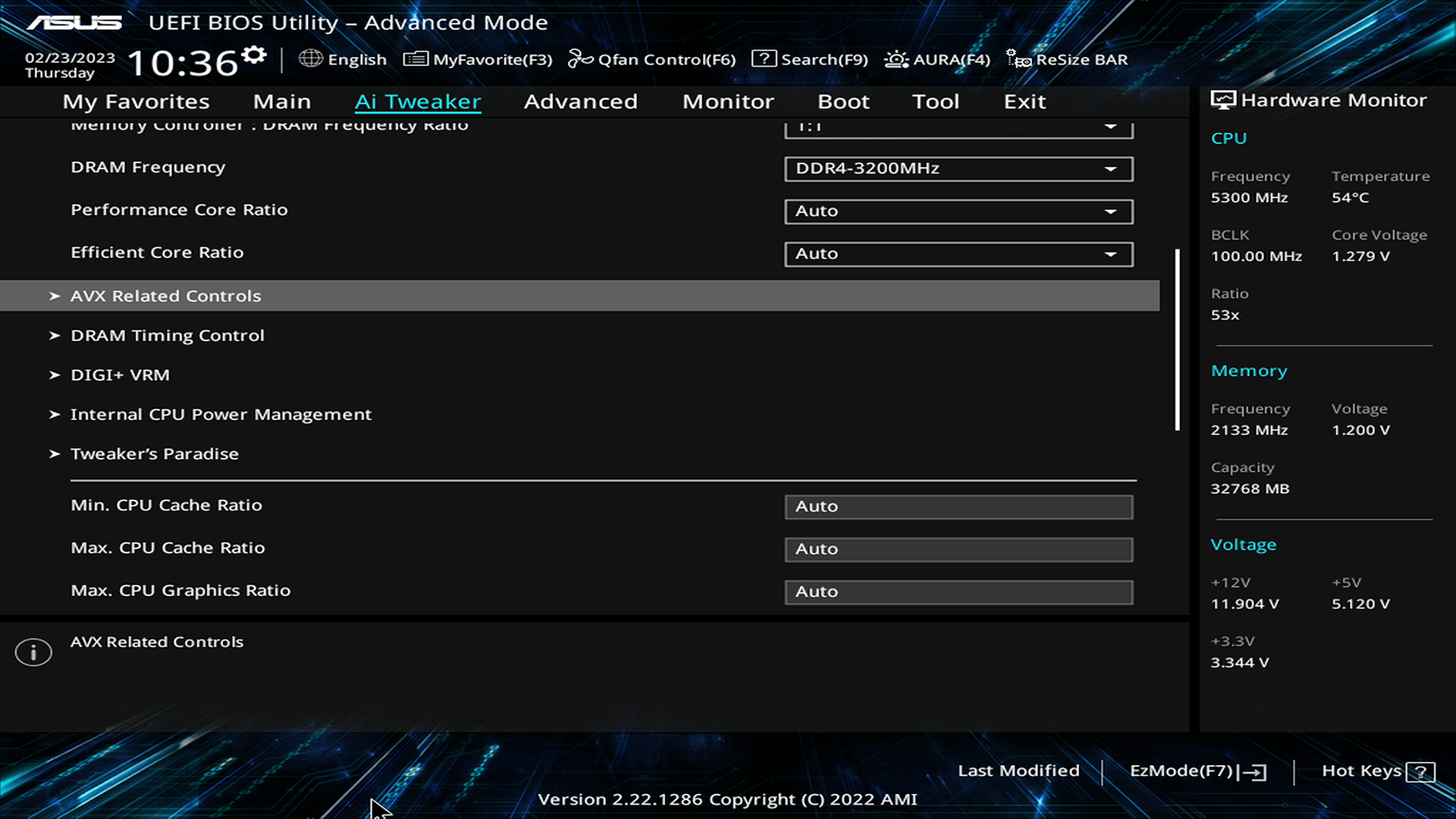The height and width of the screenshot is (819, 1456).
Task: Click CPU temperature 54°C value
Action: tap(1350, 197)
